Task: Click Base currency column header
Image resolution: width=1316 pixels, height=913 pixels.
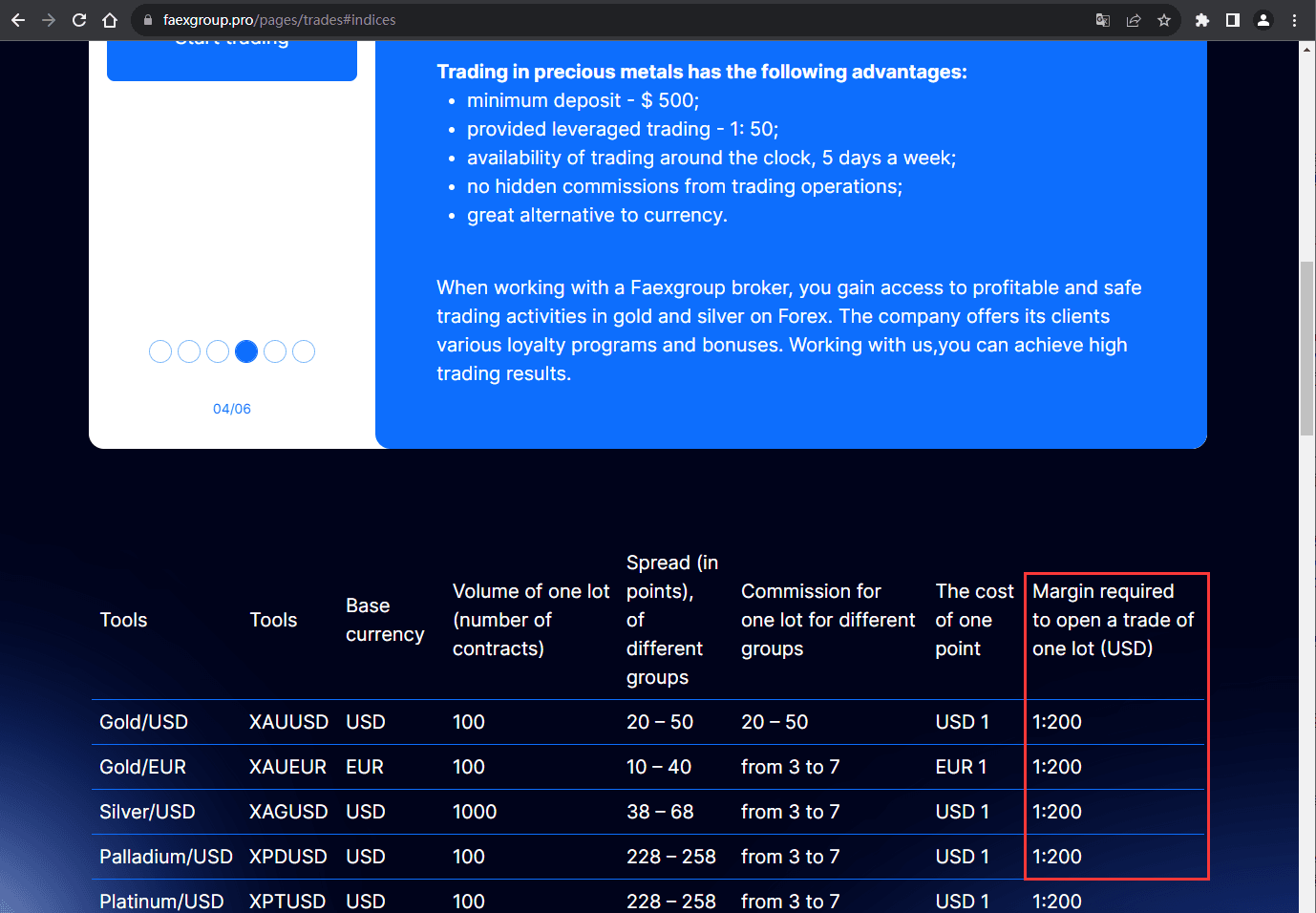Action: pyautogui.click(x=385, y=620)
